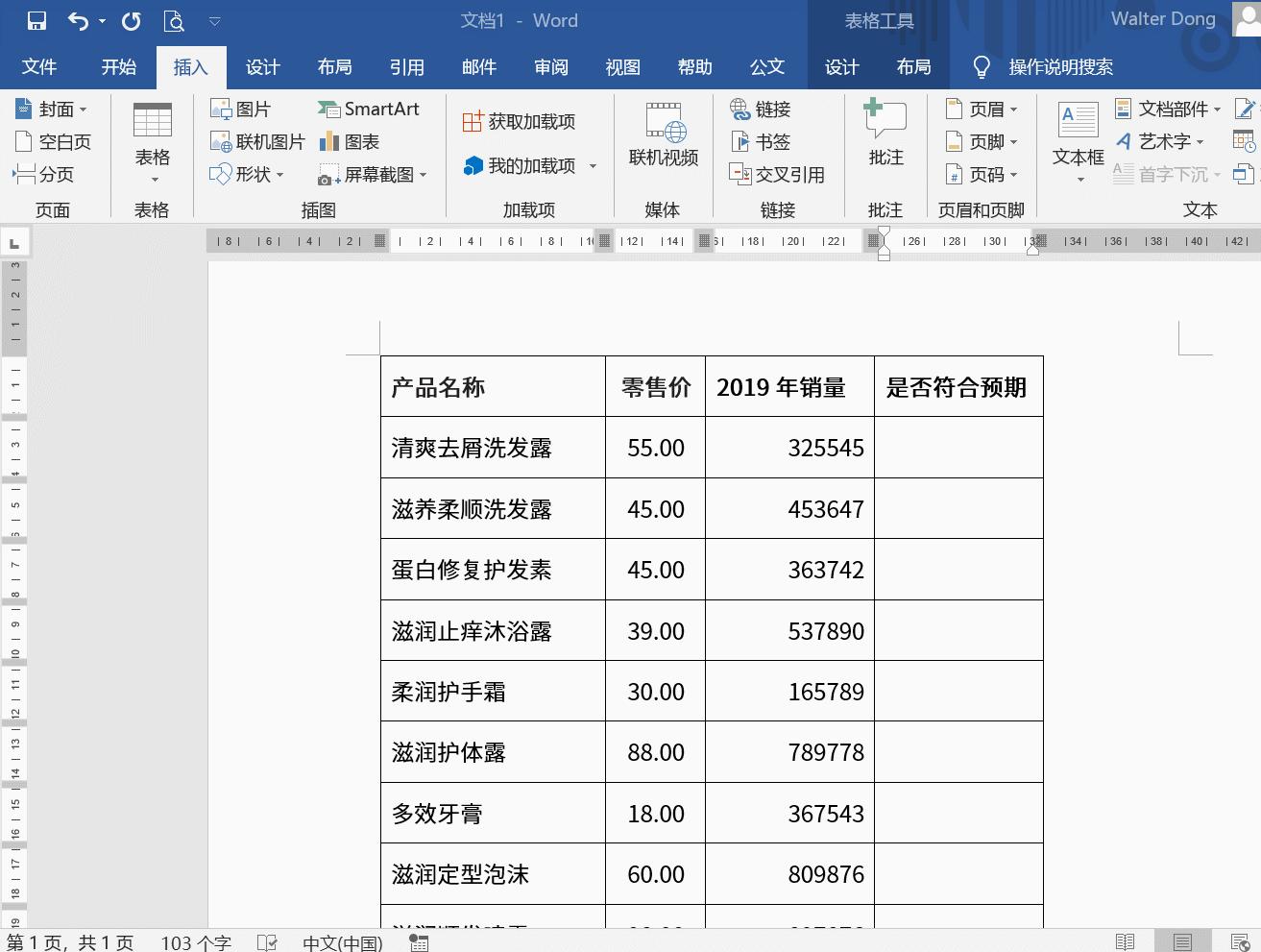The height and width of the screenshot is (952, 1261).
Task: Open print preview from the quick access toolbar
Action: click(x=173, y=20)
